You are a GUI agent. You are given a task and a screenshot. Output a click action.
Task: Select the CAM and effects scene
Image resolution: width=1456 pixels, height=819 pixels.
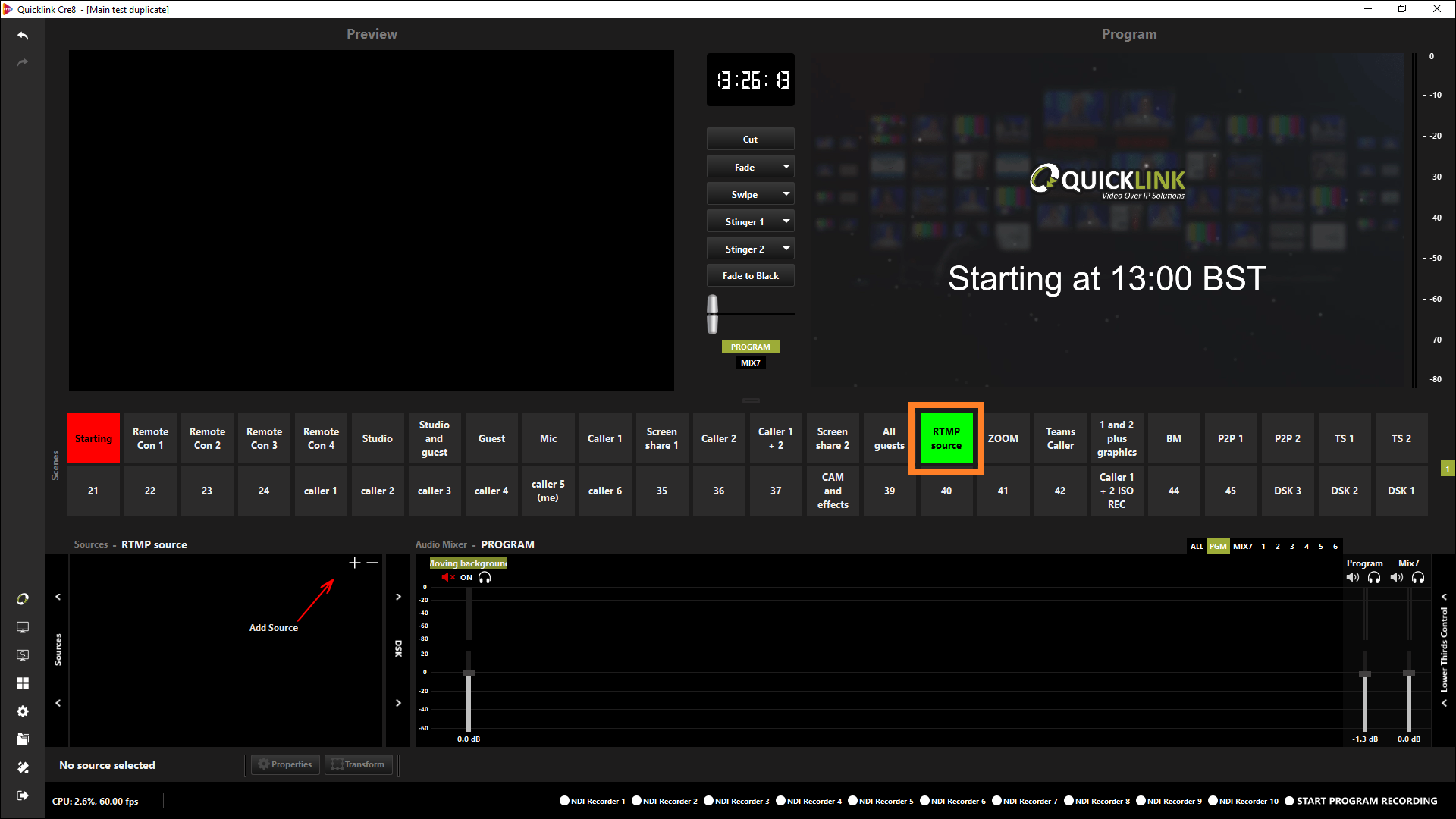pos(833,491)
